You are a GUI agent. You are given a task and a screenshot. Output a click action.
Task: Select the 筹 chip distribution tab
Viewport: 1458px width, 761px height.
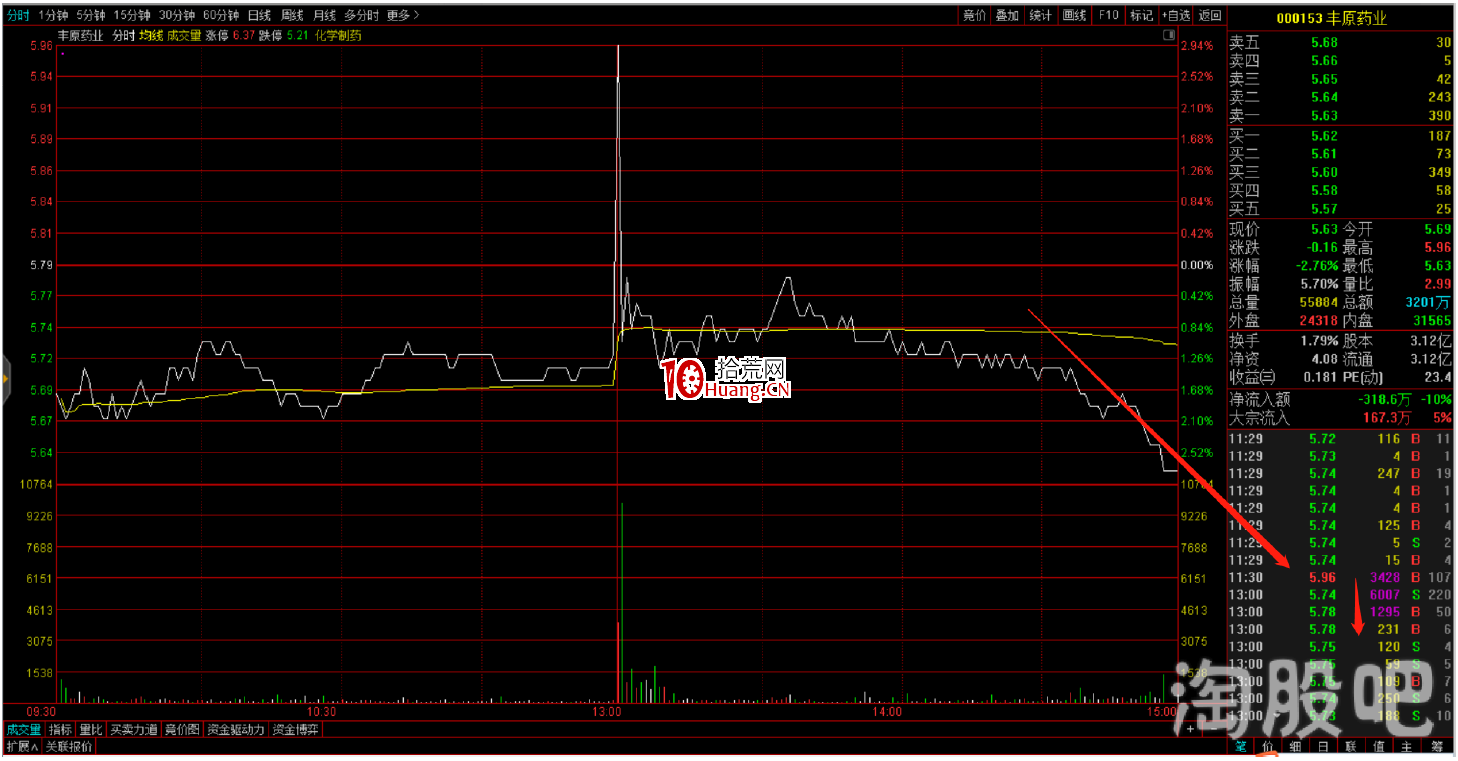pos(1437,746)
